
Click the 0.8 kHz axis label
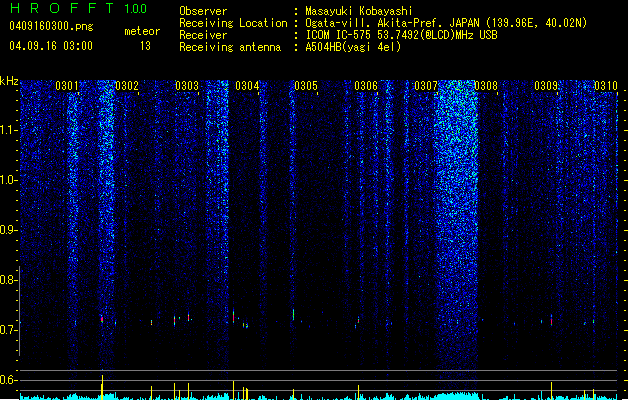click(8, 280)
